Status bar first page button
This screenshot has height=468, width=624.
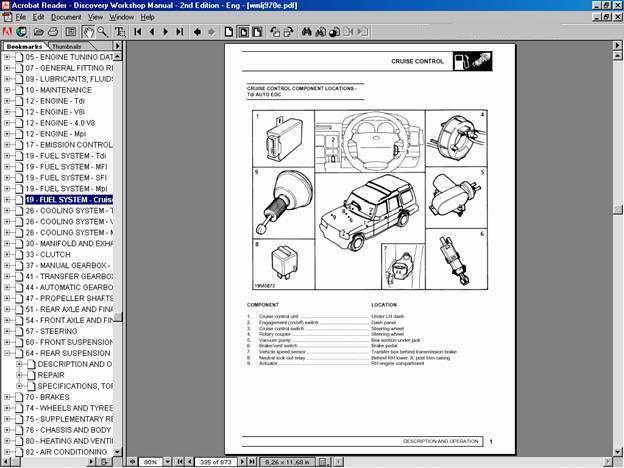coord(180,462)
